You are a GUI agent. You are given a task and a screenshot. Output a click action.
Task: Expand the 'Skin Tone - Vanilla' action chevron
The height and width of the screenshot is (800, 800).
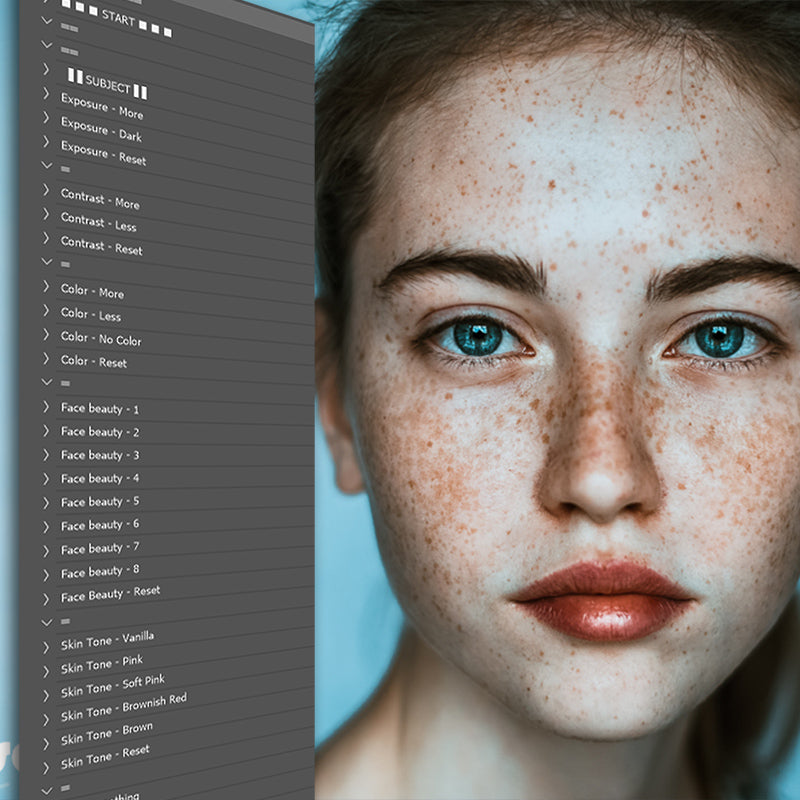(46, 647)
